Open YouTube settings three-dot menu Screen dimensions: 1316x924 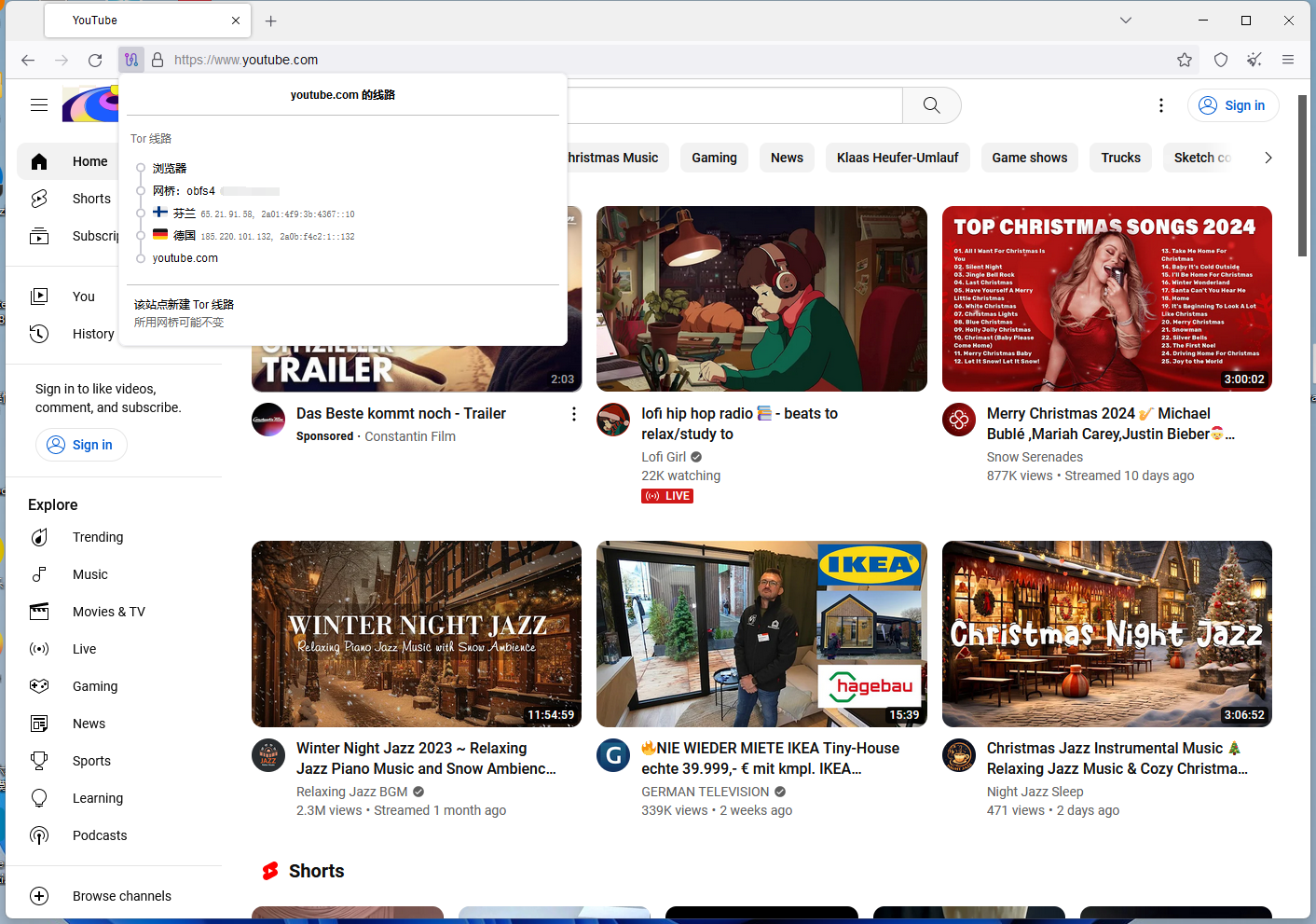click(1161, 105)
